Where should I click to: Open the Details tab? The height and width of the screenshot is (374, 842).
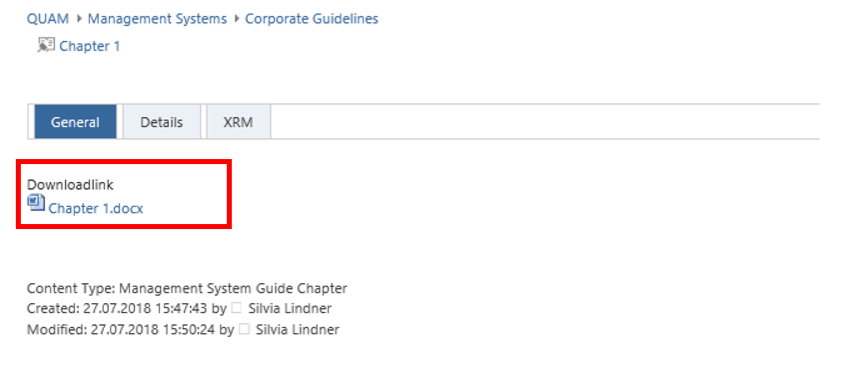pyautogui.click(x=162, y=122)
